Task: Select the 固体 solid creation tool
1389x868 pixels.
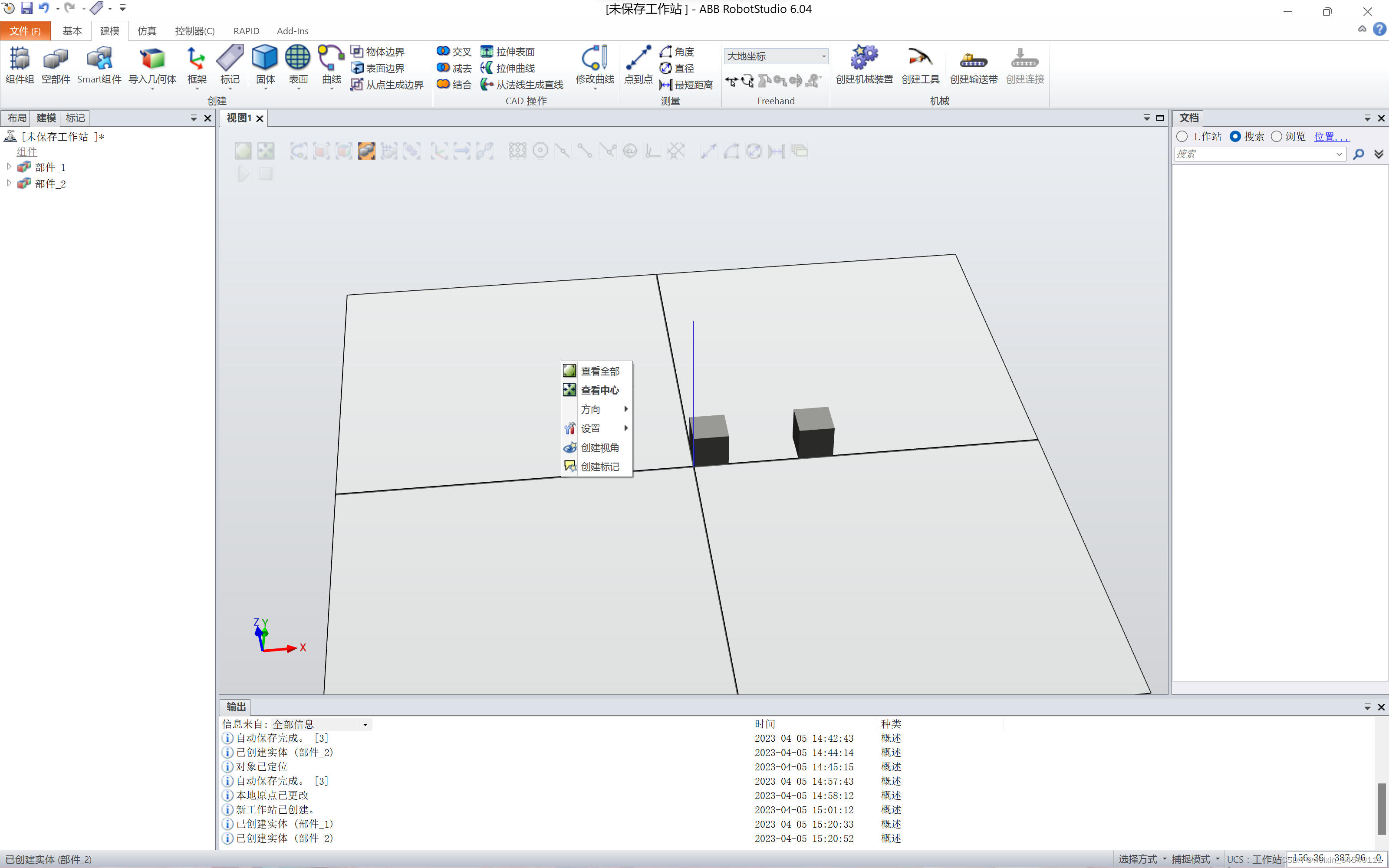Action: (265, 64)
